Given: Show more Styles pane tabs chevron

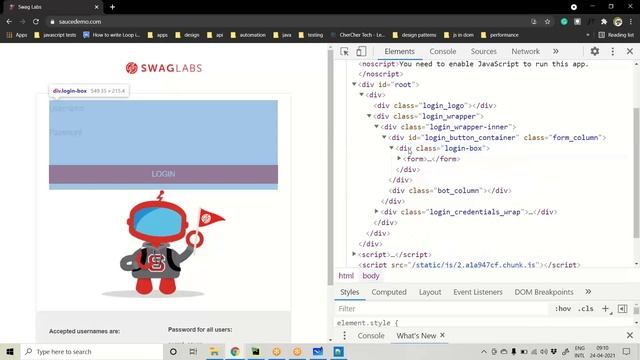Looking at the screenshot, I should 588,292.
